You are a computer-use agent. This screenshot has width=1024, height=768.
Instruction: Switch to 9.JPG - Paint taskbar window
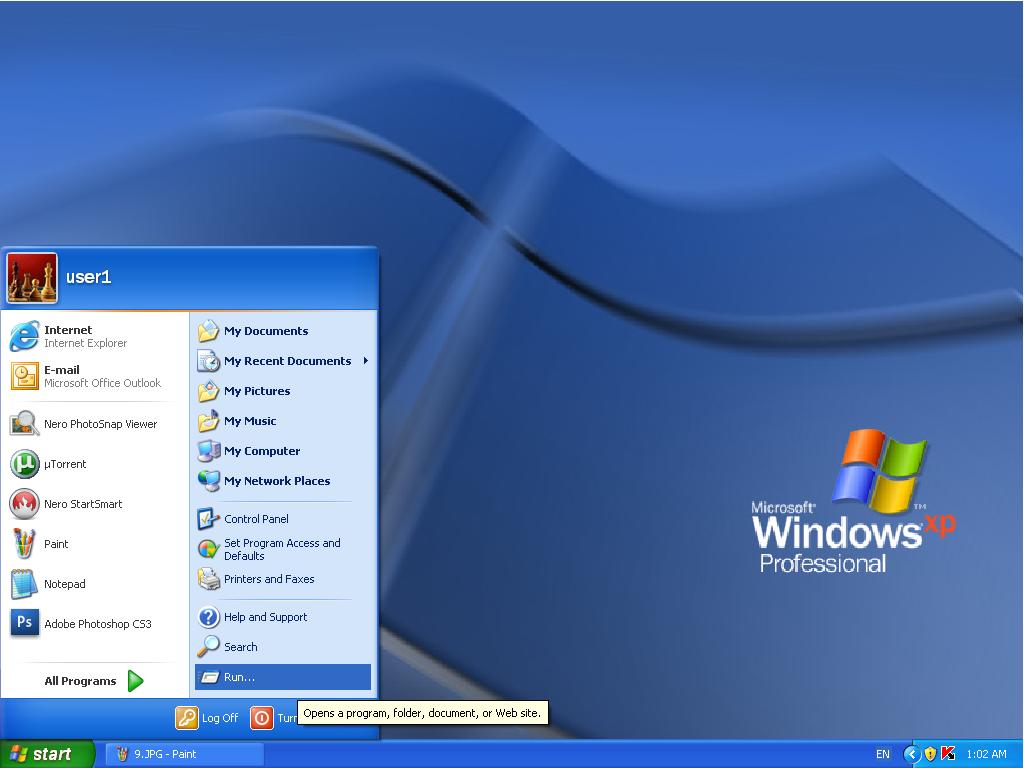tap(185, 754)
